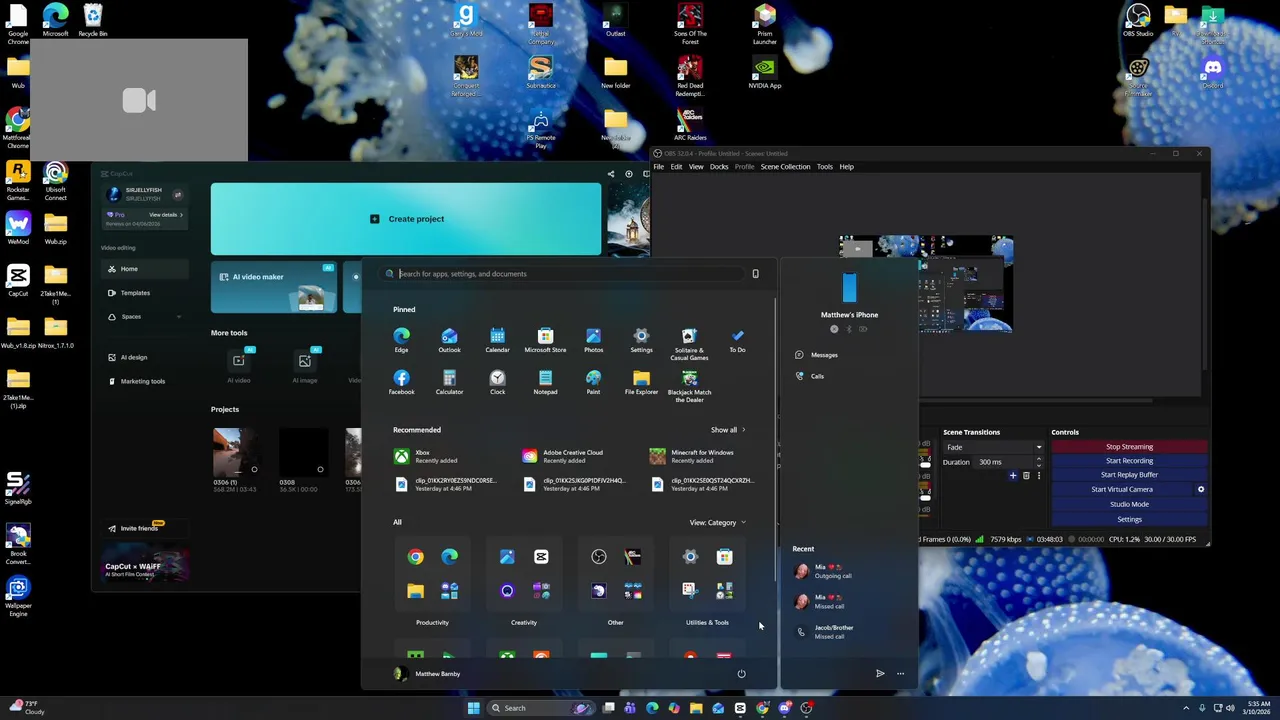Click the taskbar Search box
The width and height of the screenshot is (1280, 720).
tap(541, 708)
